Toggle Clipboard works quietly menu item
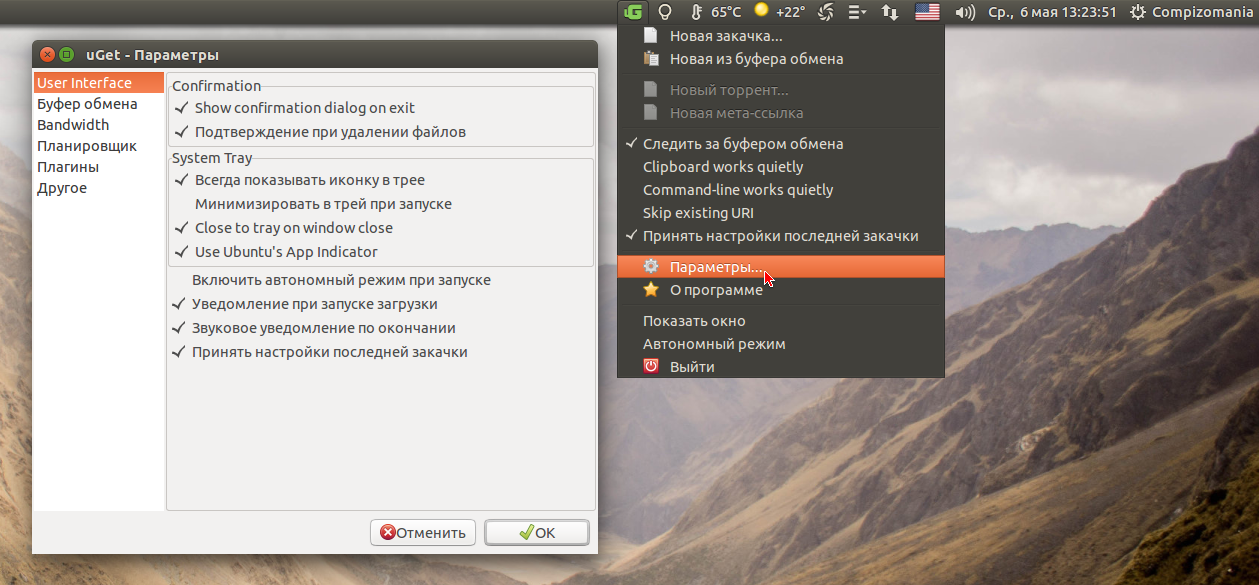 pos(781,166)
